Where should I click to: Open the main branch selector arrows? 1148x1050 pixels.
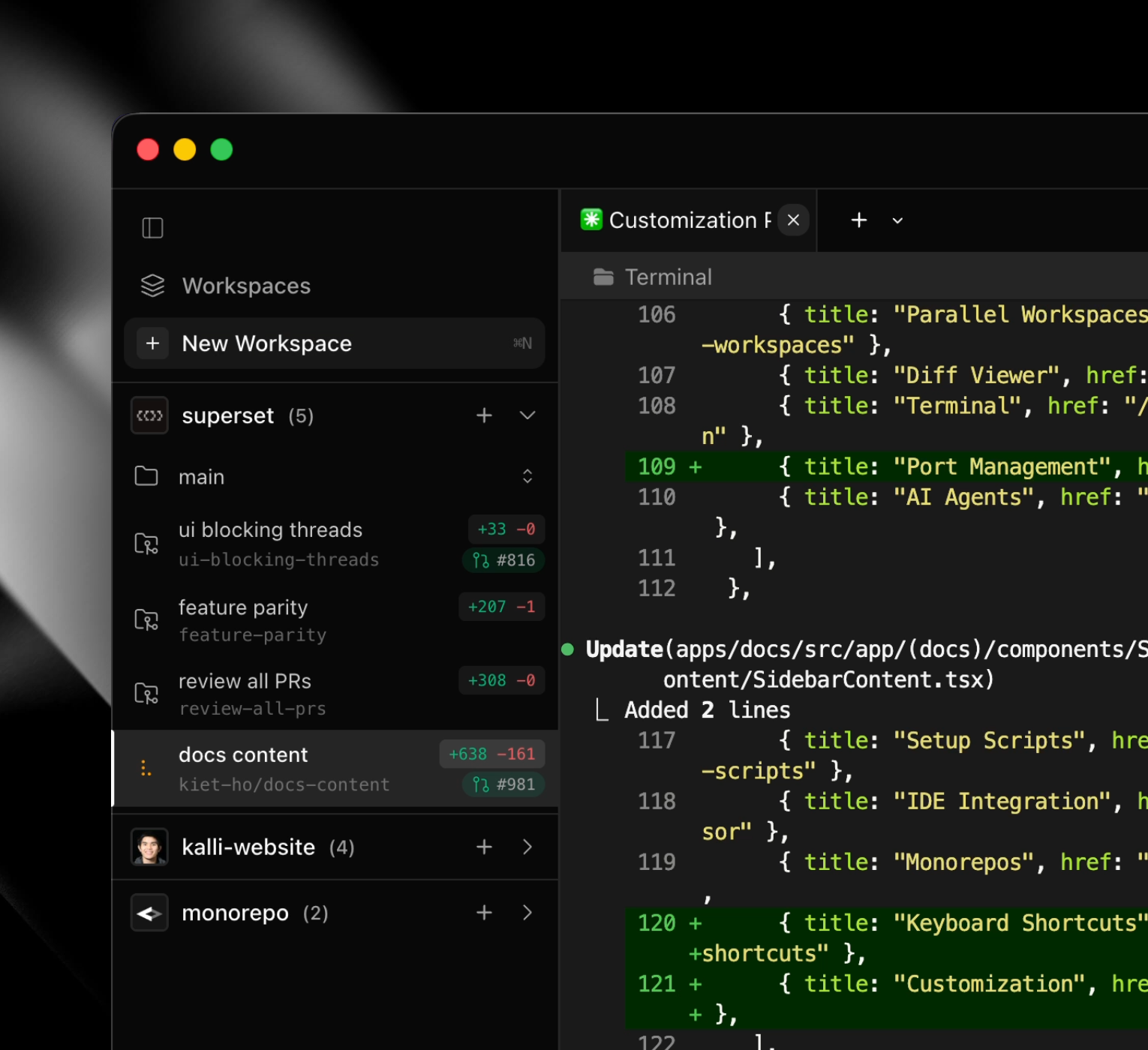527,476
